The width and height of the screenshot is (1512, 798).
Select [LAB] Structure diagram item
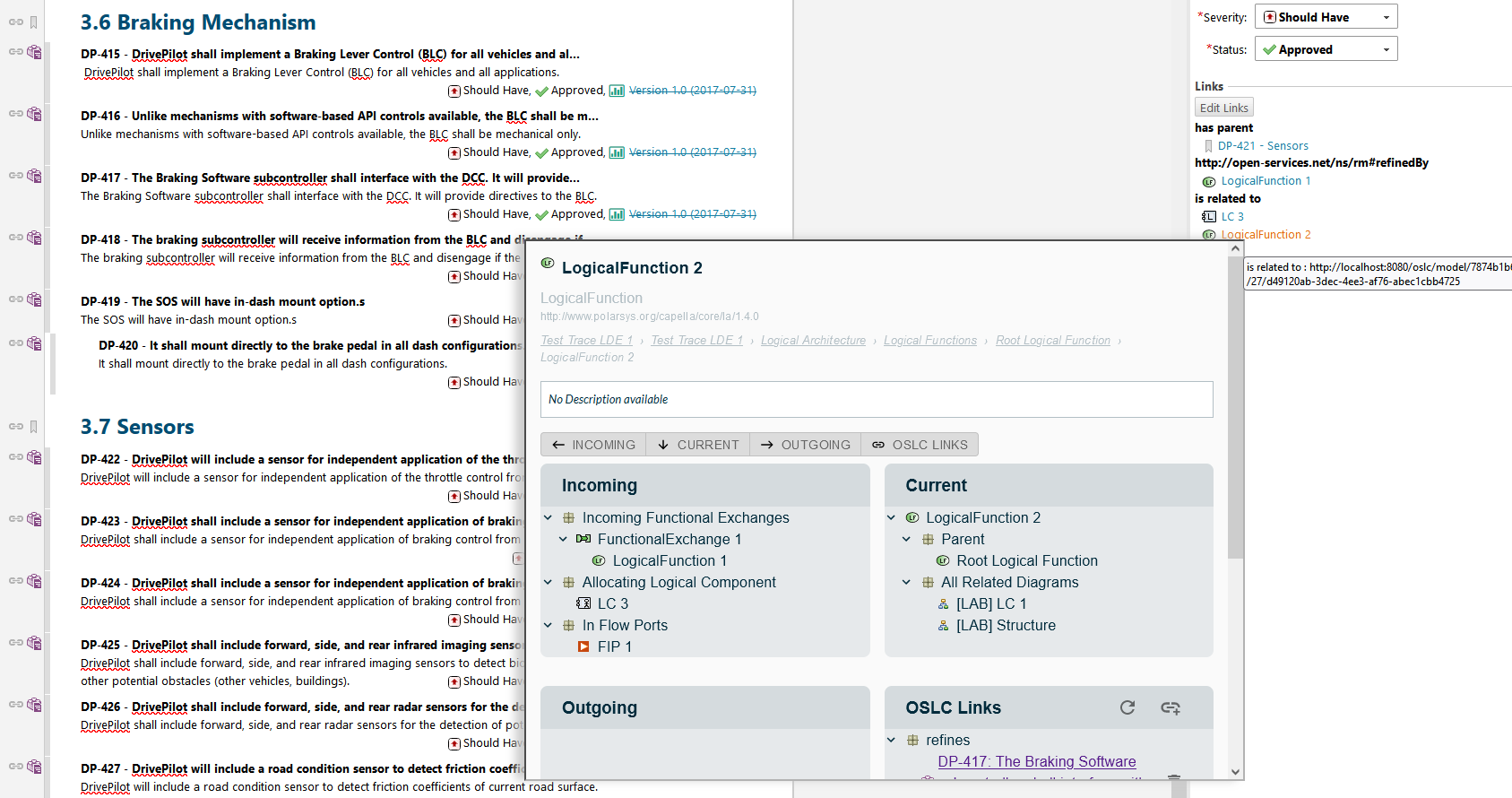coord(1006,625)
